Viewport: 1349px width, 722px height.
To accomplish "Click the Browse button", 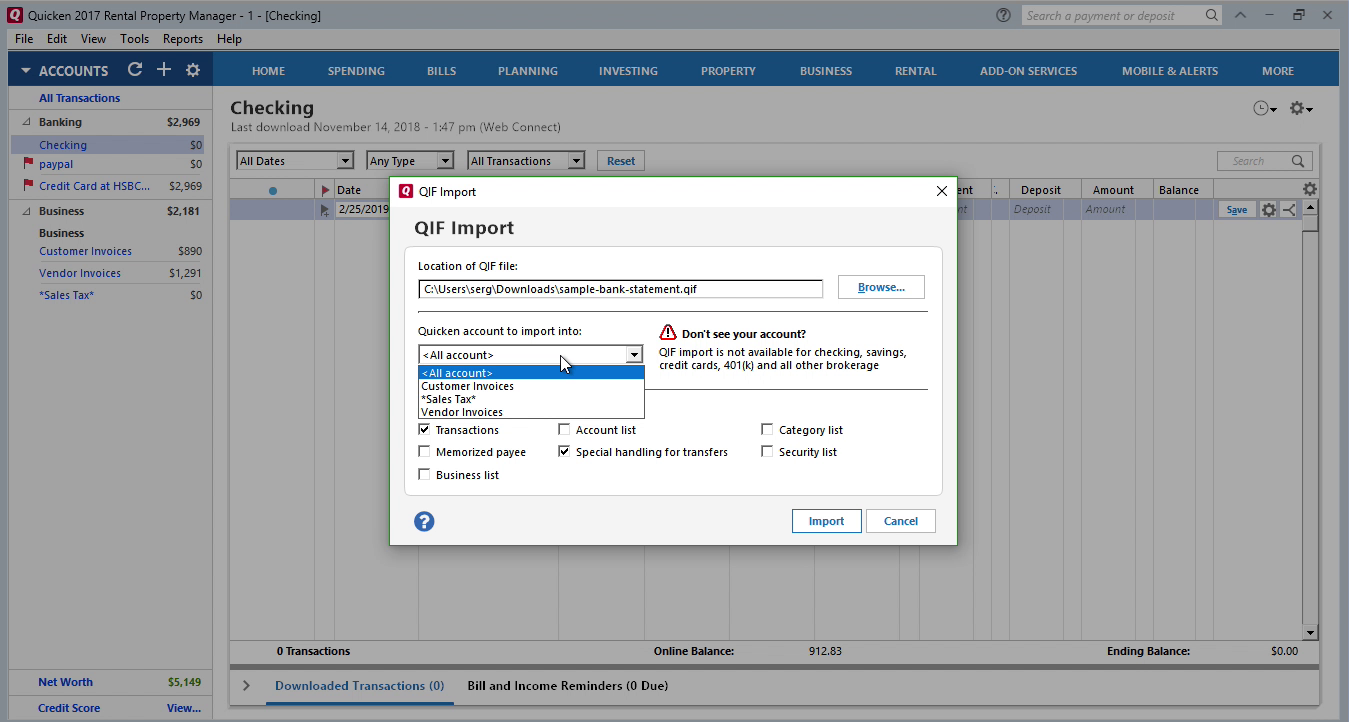I will coord(881,288).
